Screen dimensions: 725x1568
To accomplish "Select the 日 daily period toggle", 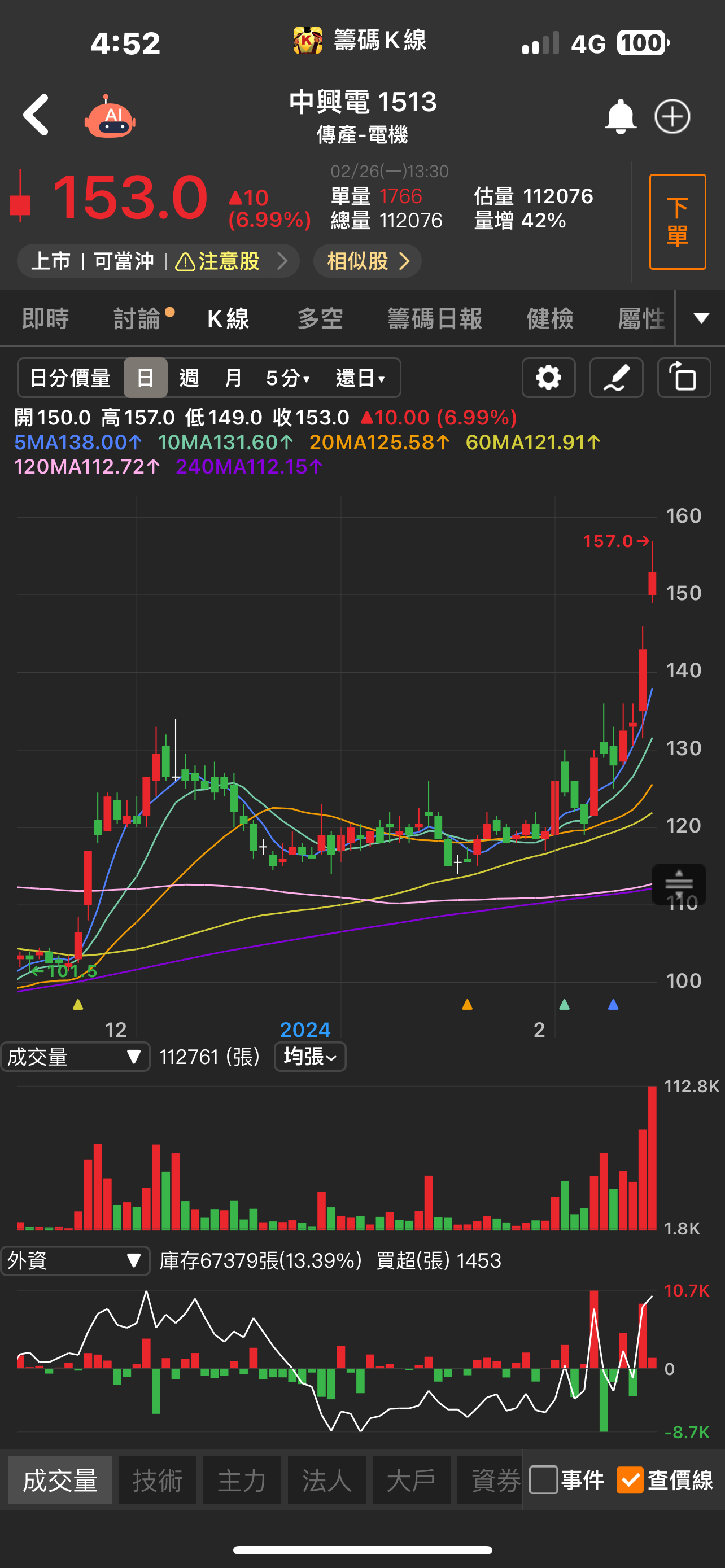I will point(146,378).
